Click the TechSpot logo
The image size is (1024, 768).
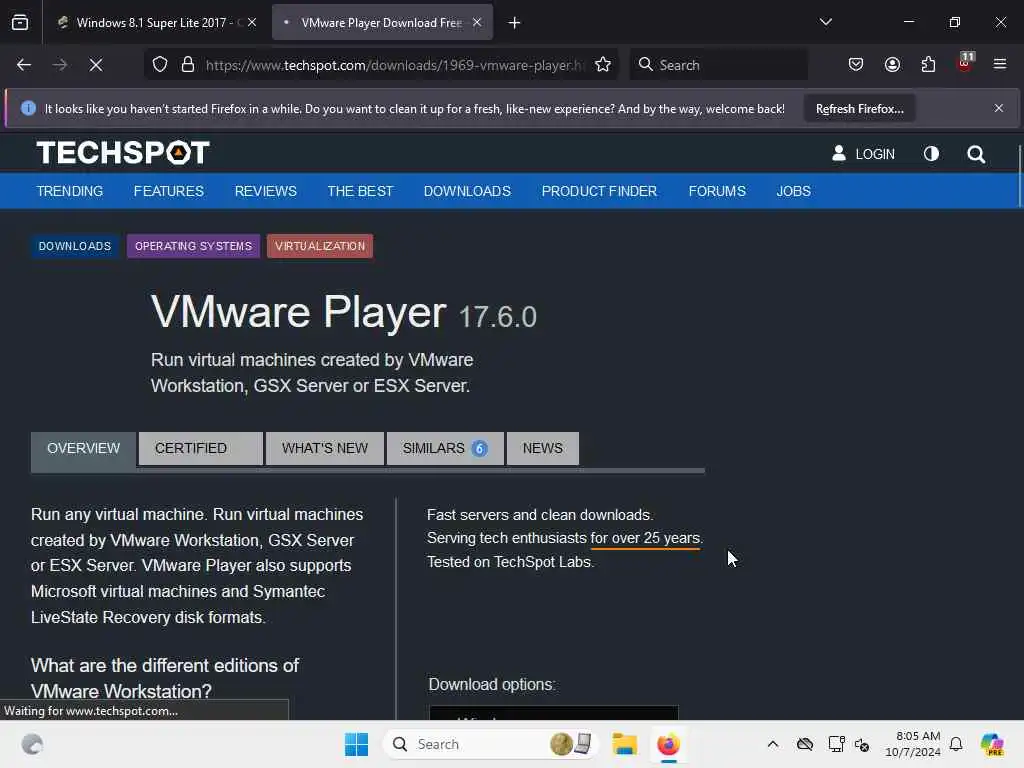click(x=123, y=153)
